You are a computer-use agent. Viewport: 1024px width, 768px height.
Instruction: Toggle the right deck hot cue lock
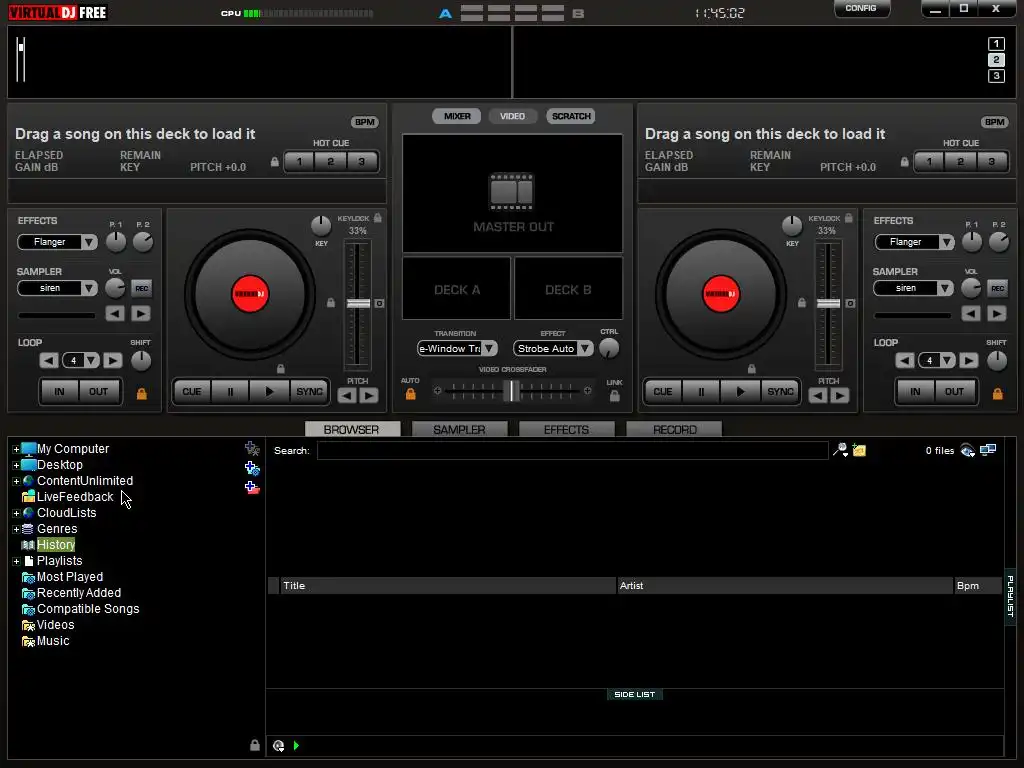coord(904,162)
